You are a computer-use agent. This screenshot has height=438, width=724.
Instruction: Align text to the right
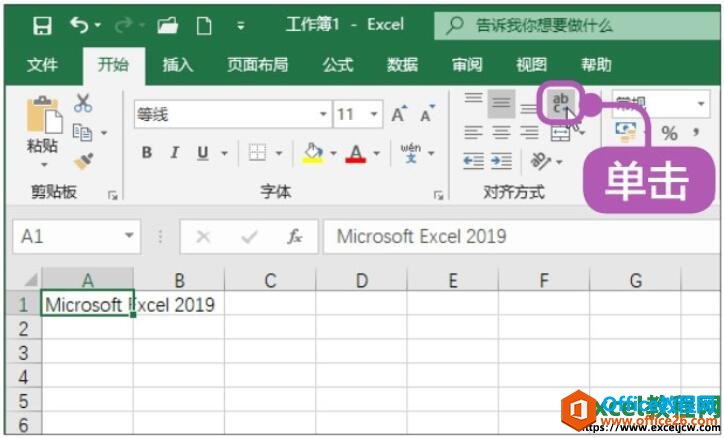coord(529,132)
